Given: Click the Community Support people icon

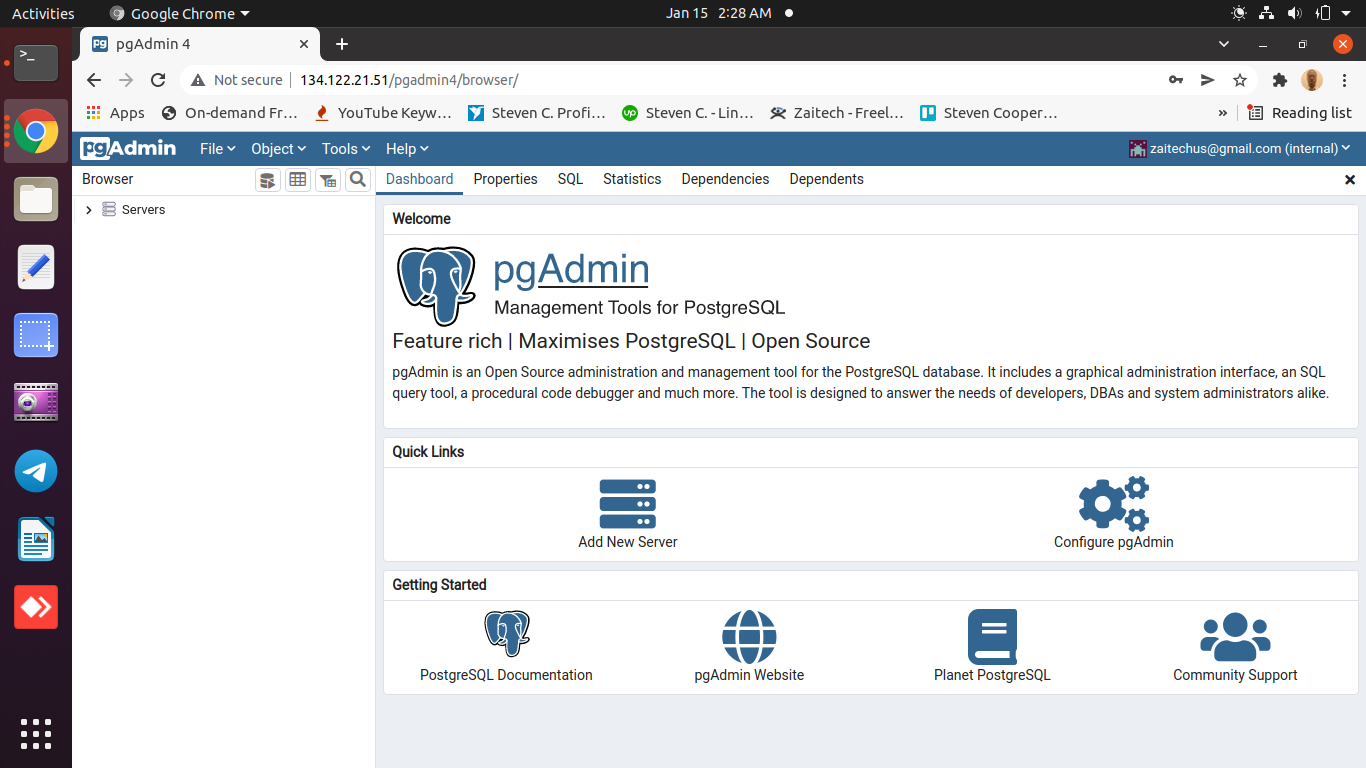Looking at the screenshot, I should click(x=1235, y=637).
